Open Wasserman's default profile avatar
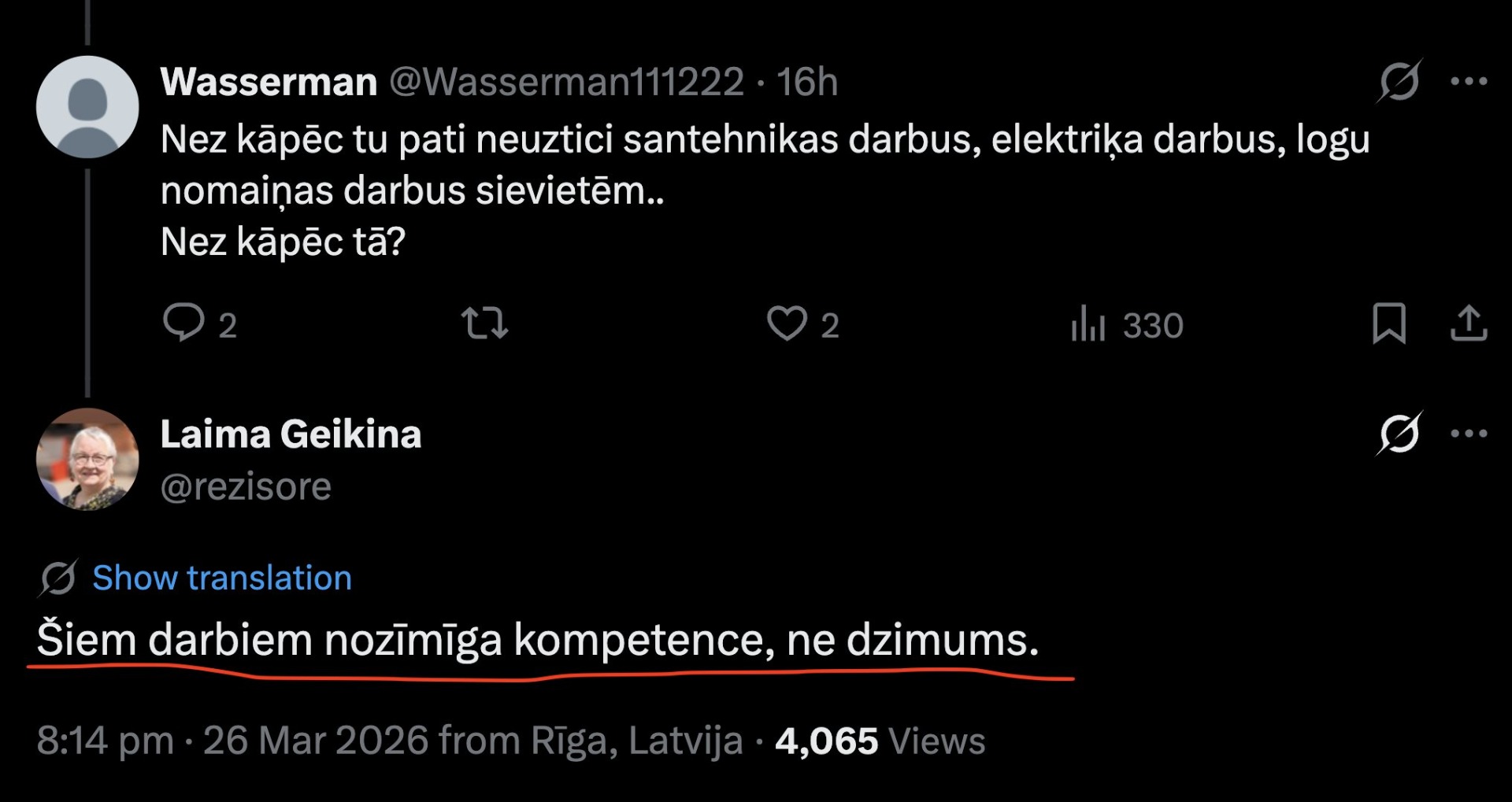Image resolution: width=1512 pixels, height=802 pixels. tap(87, 107)
